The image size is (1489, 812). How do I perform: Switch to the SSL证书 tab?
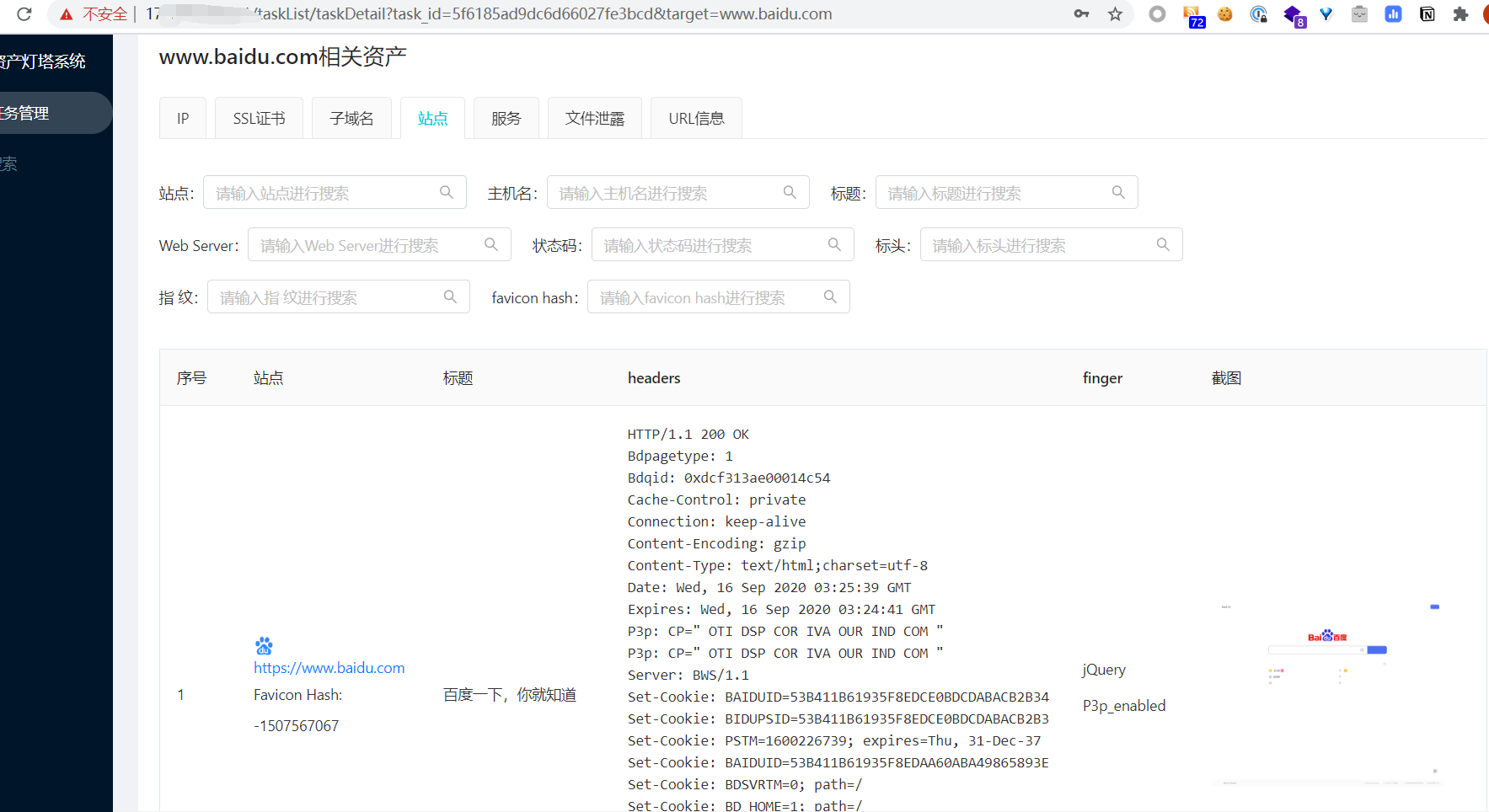pyautogui.click(x=259, y=118)
